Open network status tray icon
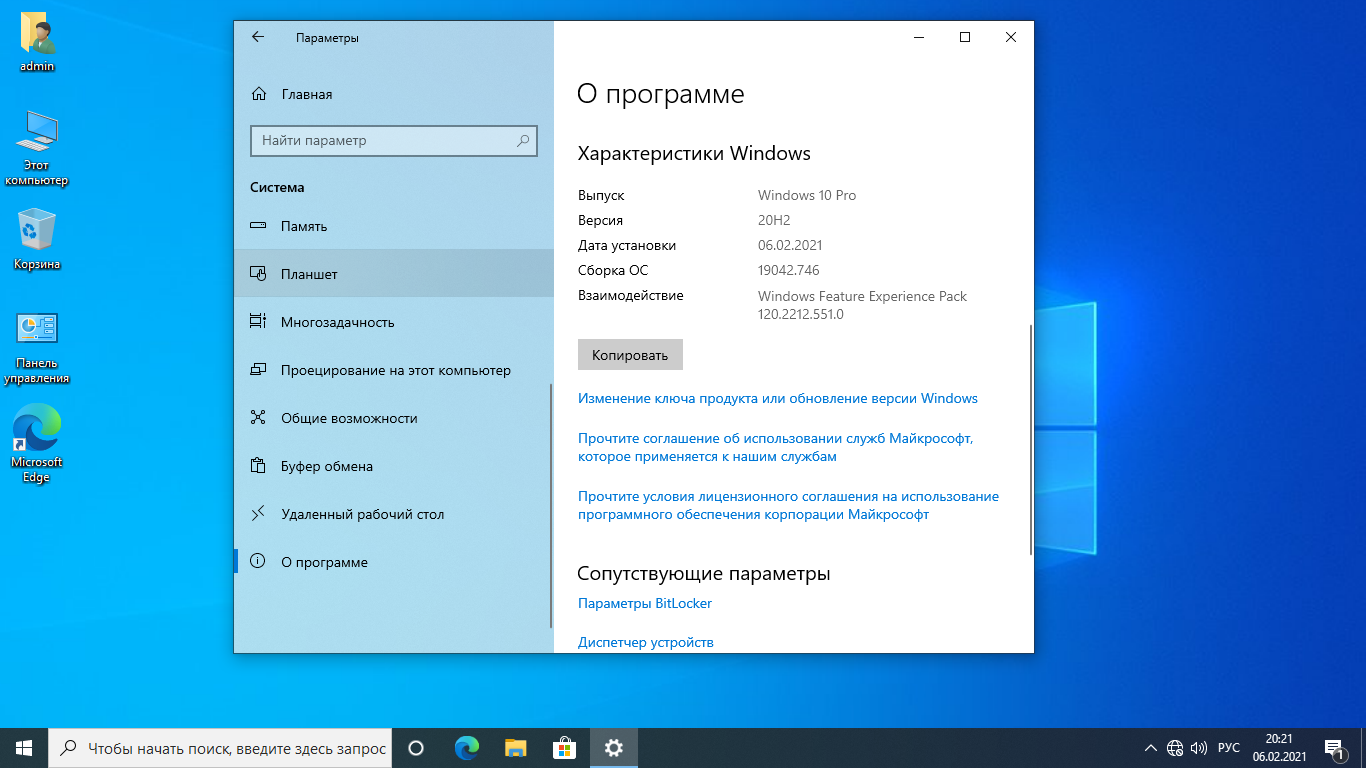This screenshot has width=1366, height=768. [1175, 748]
